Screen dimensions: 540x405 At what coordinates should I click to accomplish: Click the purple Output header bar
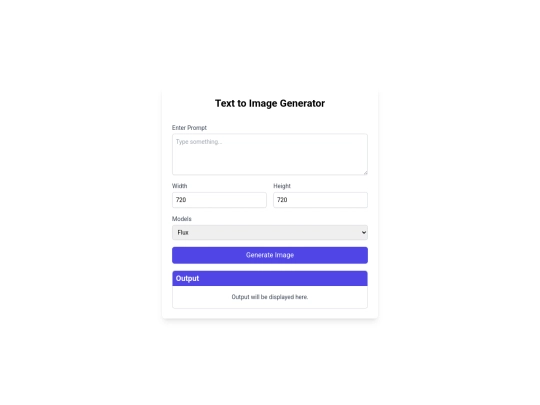coord(270,278)
